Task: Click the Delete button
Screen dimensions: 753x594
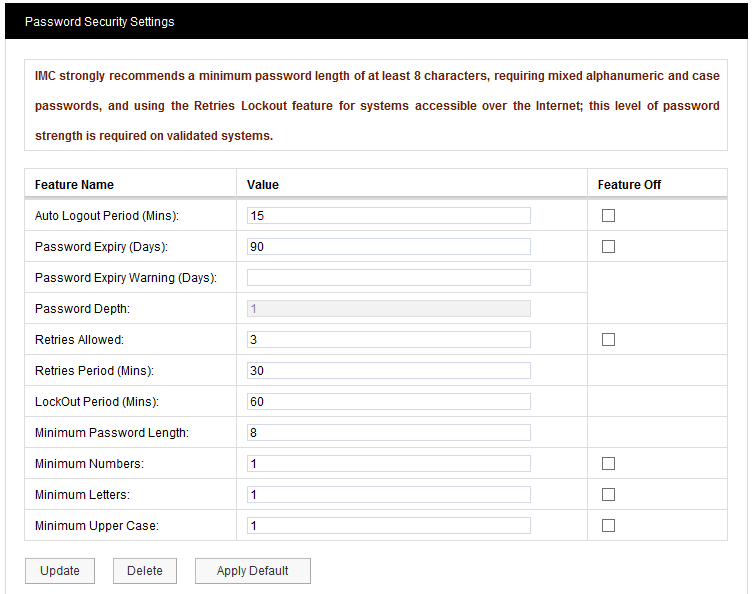Action: (x=145, y=571)
